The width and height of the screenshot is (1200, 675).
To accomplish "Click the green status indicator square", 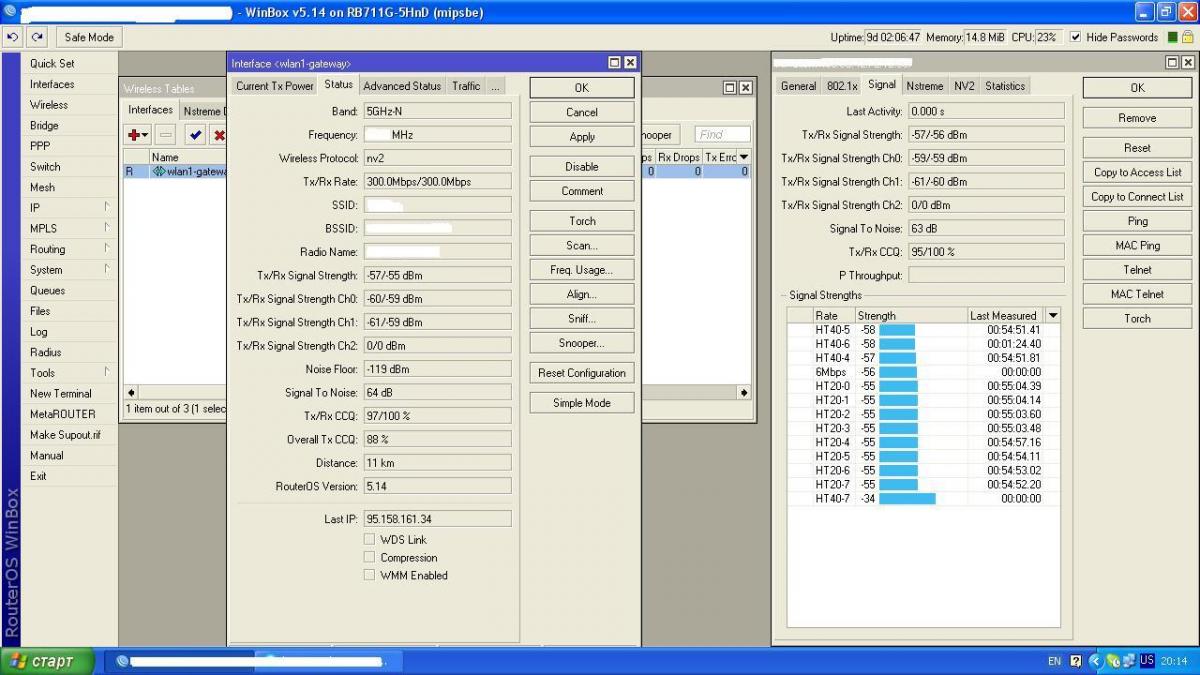I will point(1172,37).
